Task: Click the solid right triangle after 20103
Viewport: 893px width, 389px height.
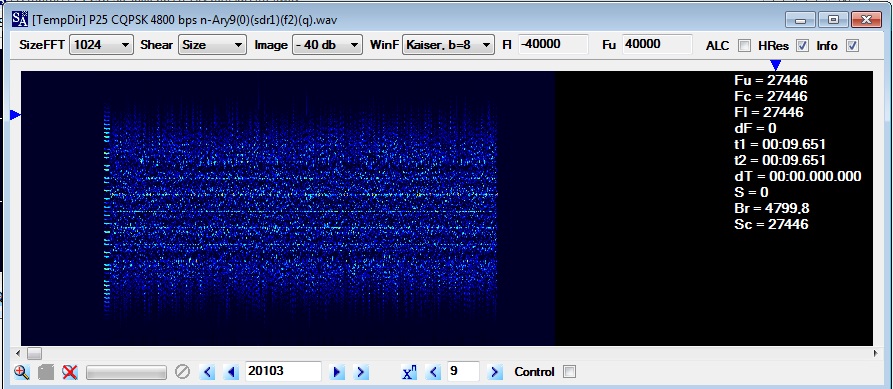Action: 337,372
